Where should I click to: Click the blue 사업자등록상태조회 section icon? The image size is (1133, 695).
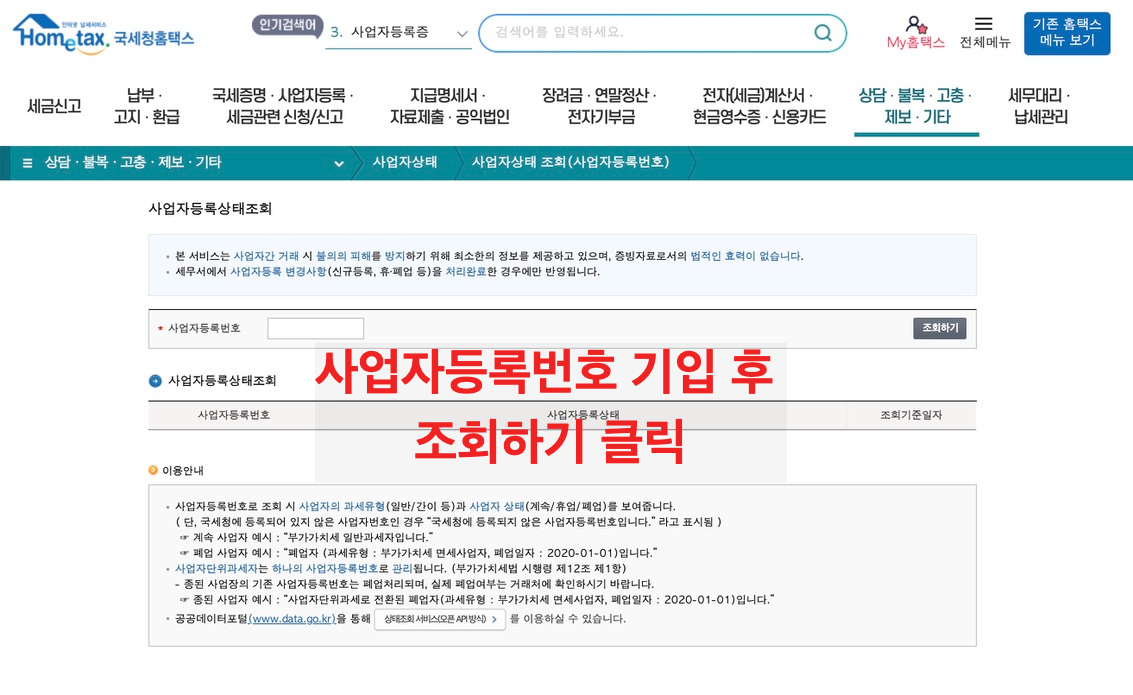pos(155,381)
